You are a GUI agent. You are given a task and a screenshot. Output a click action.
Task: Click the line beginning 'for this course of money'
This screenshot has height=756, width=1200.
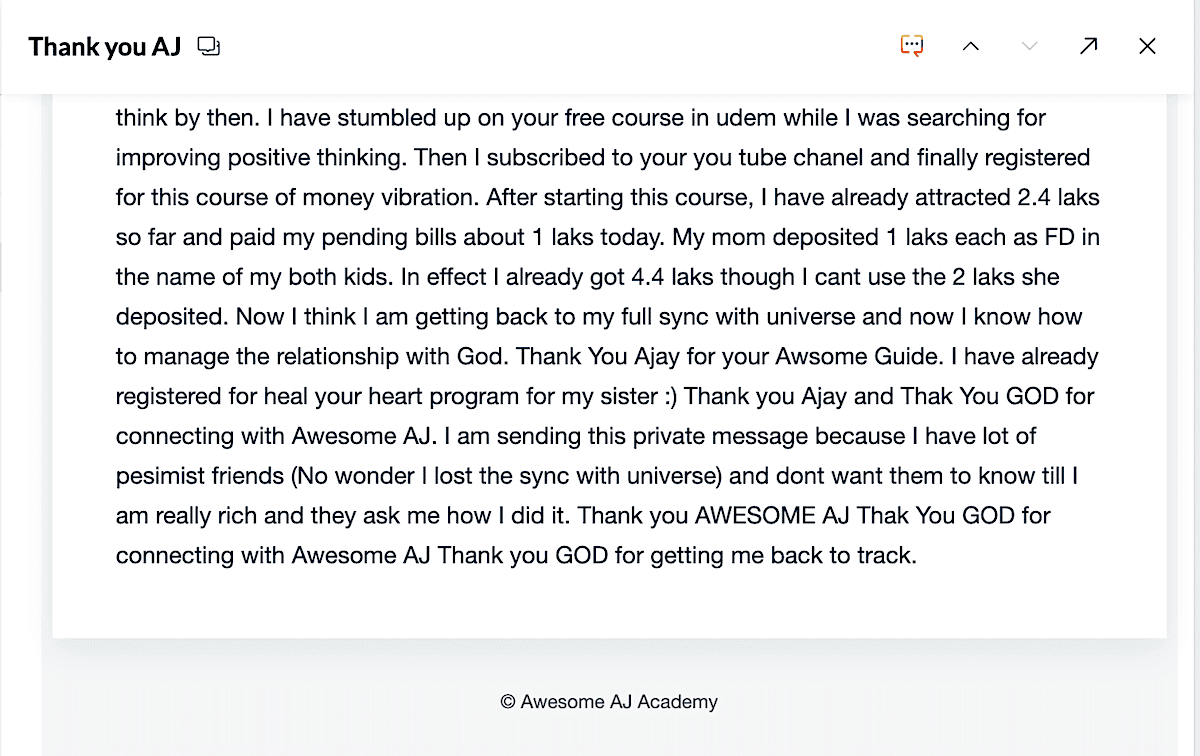pyautogui.click(x=608, y=197)
